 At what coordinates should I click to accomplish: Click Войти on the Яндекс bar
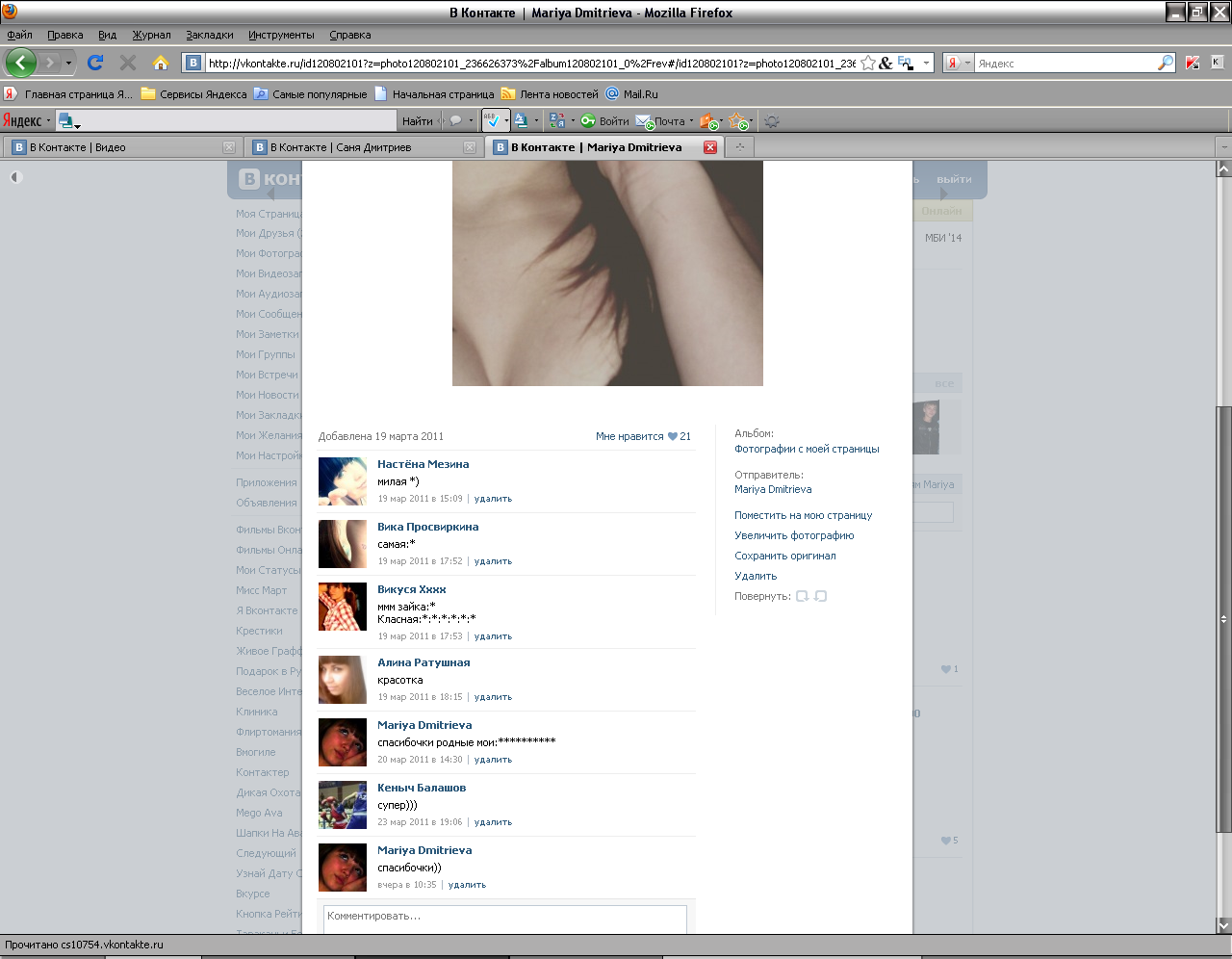pos(604,120)
